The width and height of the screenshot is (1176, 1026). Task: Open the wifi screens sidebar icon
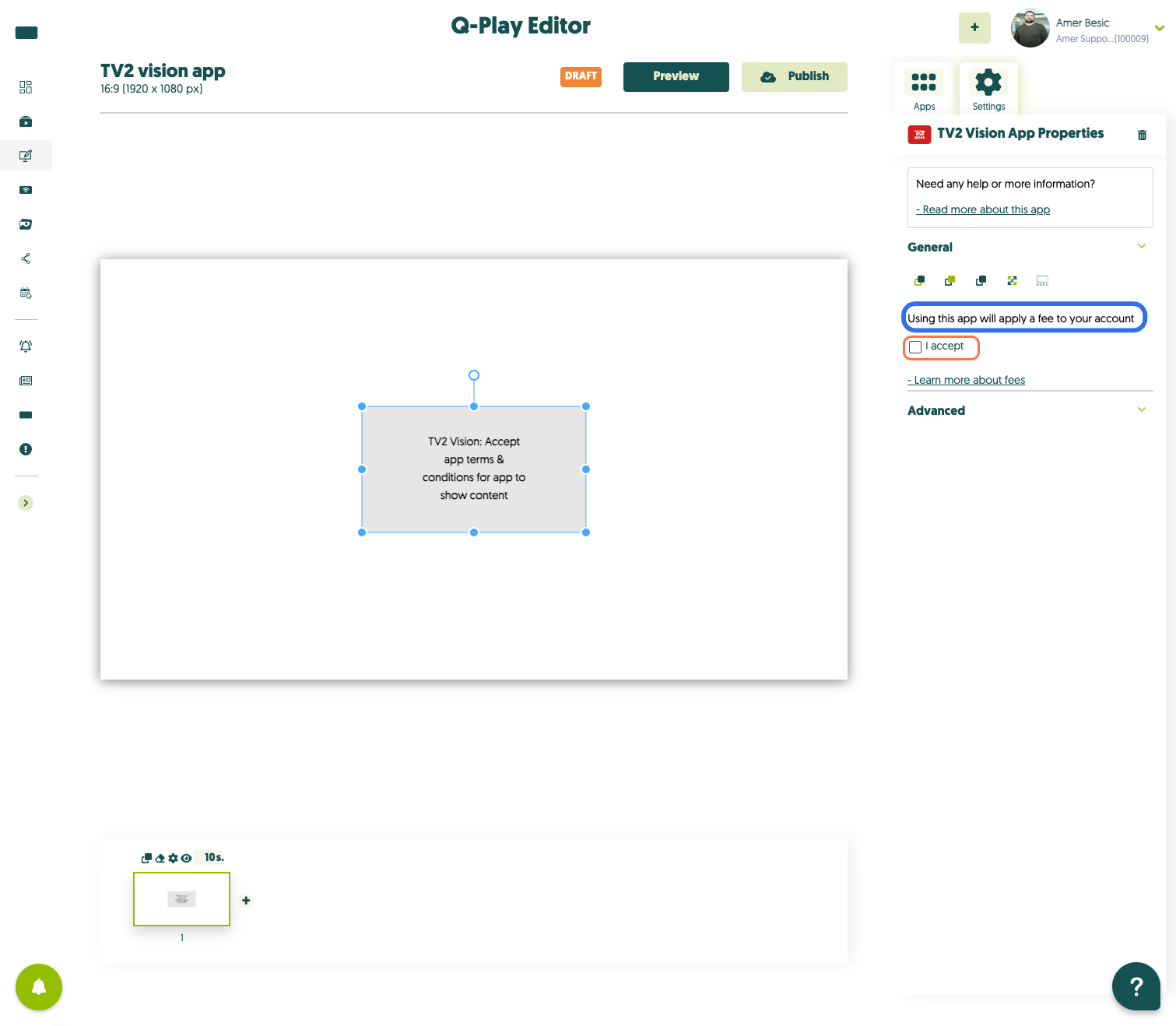26,190
